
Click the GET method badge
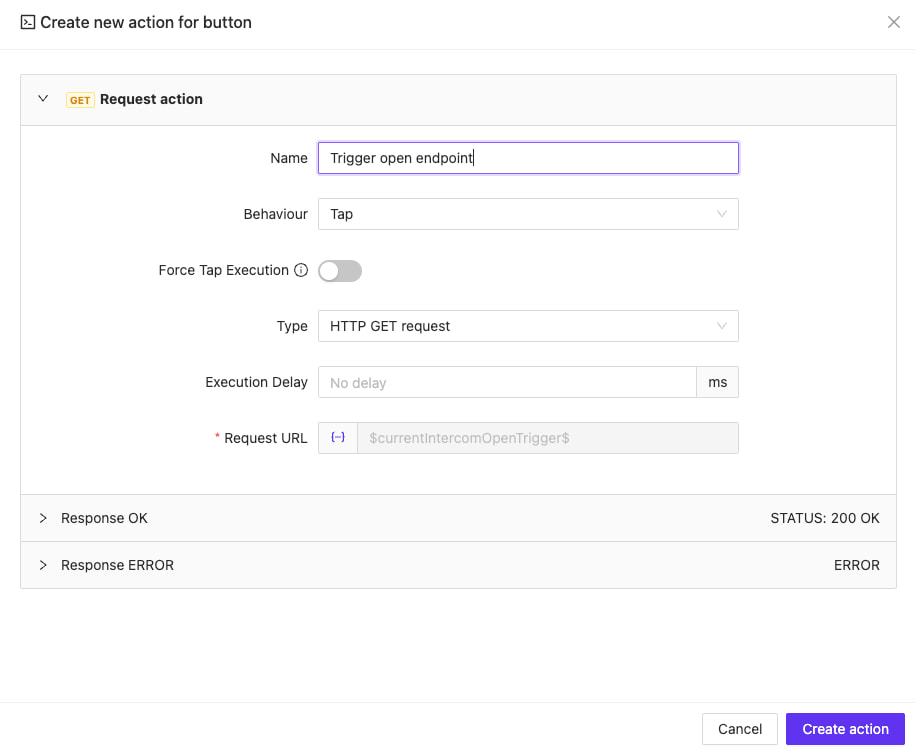tap(80, 99)
